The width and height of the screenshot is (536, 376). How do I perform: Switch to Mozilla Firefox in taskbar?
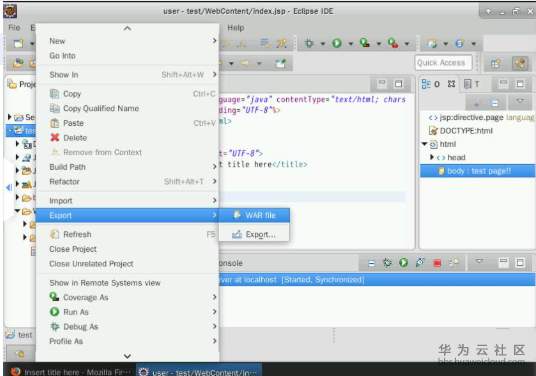click(70, 371)
